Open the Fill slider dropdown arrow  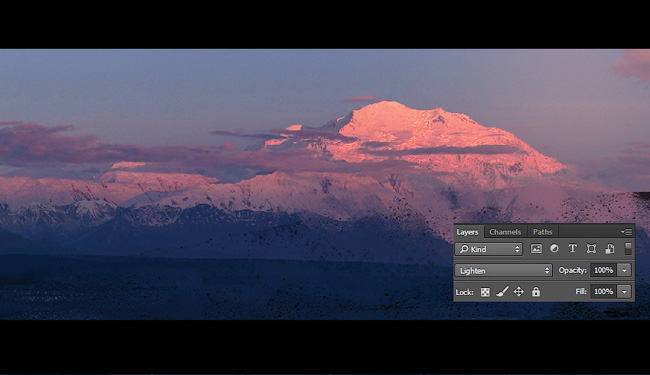tap(624, 292)
